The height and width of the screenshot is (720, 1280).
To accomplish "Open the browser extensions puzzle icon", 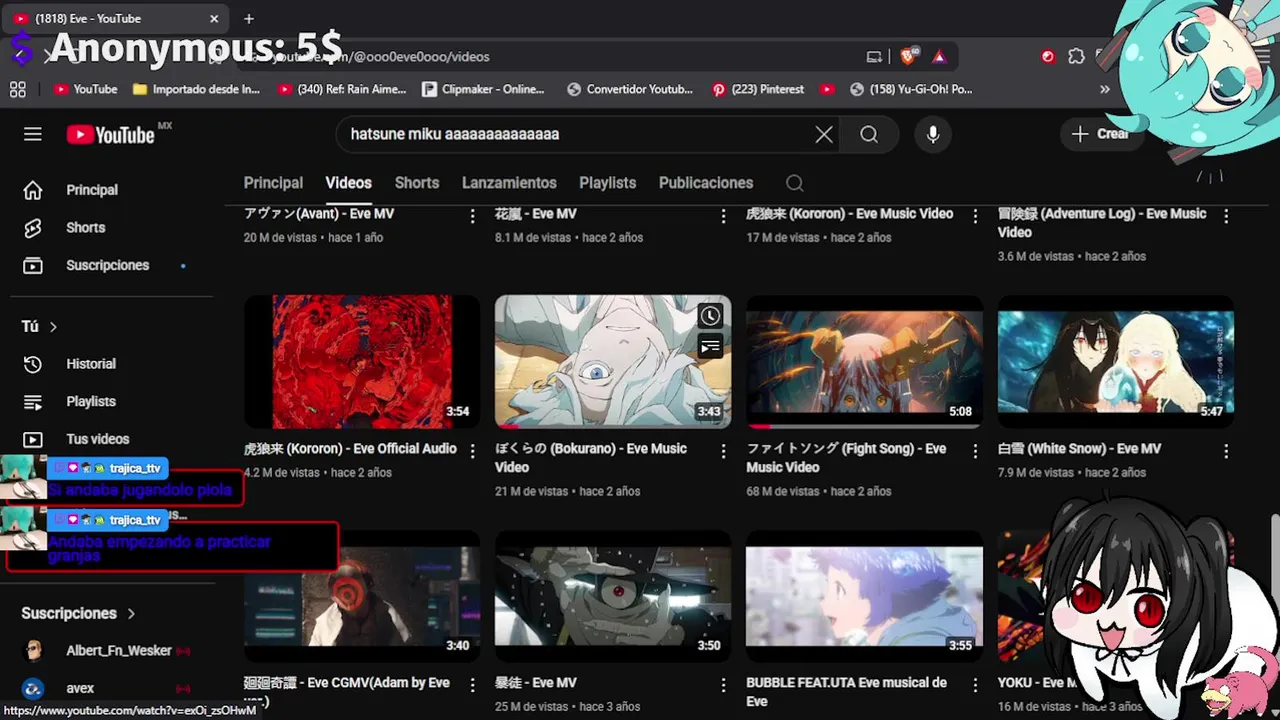I will (1076, 57).
